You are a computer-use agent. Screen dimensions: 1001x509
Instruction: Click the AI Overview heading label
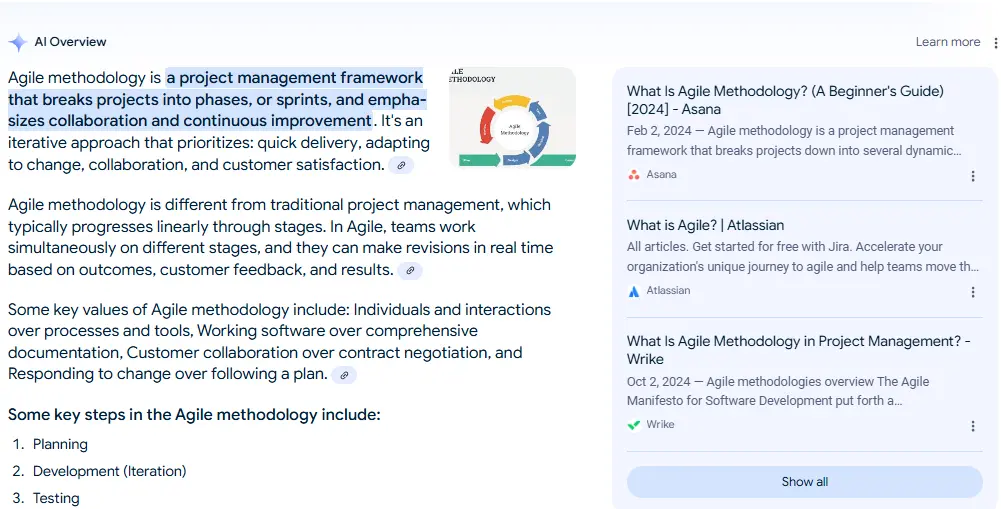coord(70,42)
